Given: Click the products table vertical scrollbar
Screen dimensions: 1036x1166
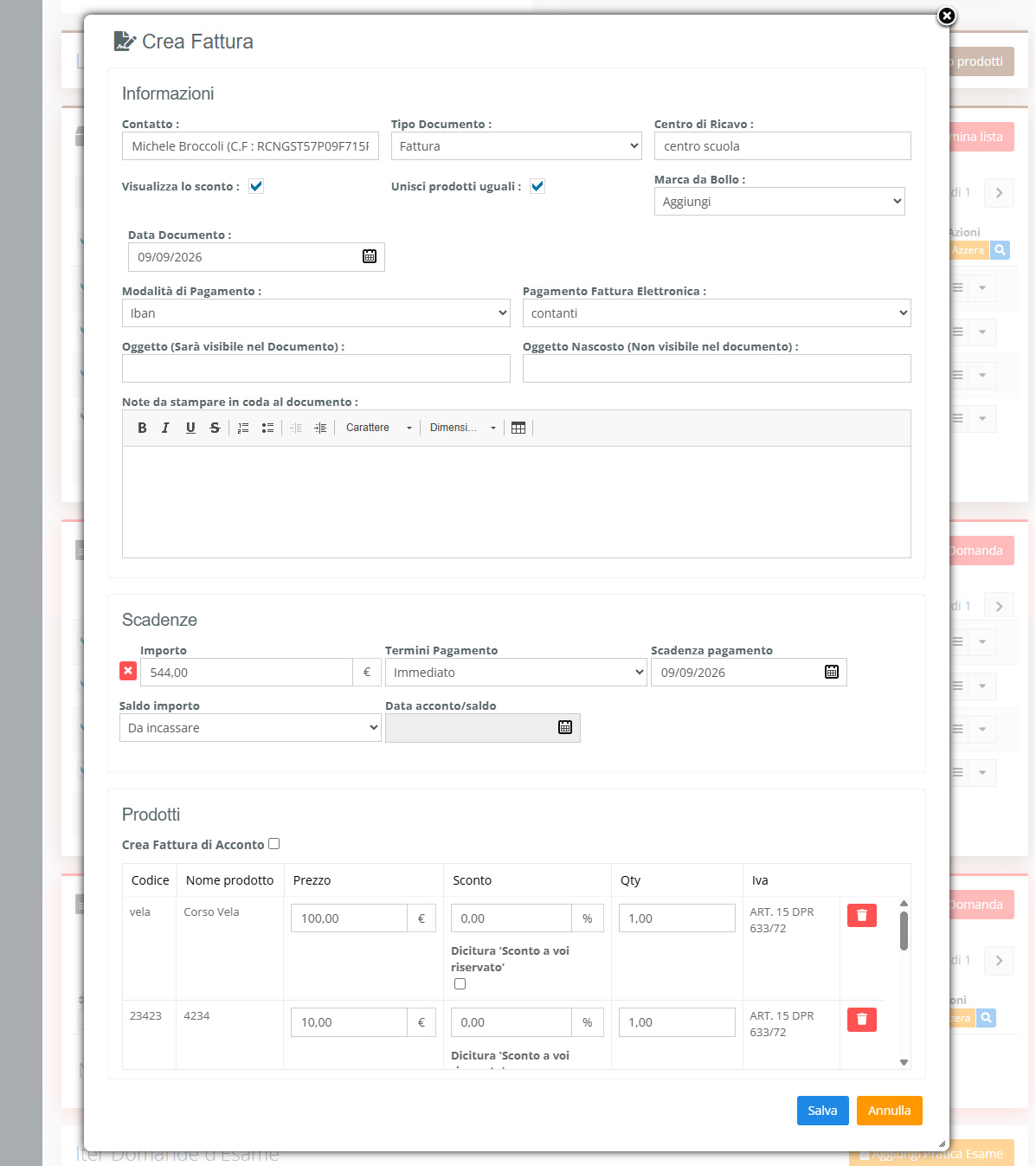Looking at the screenshot, I should pyautogui.click(x=904, y=983).
